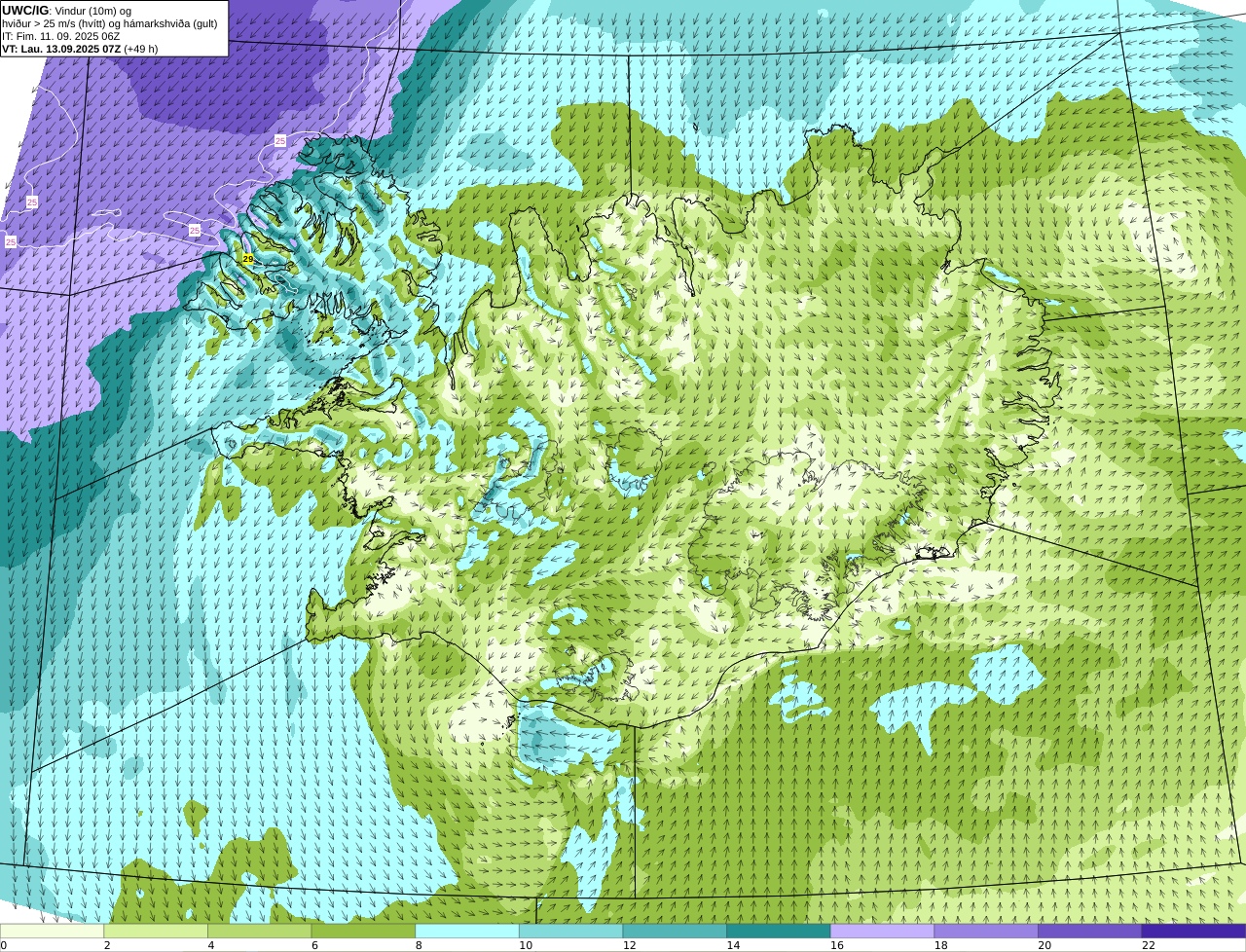
Task: Select the deep indigo legend swatch above 22 m/s
Action: (1194, 932)
